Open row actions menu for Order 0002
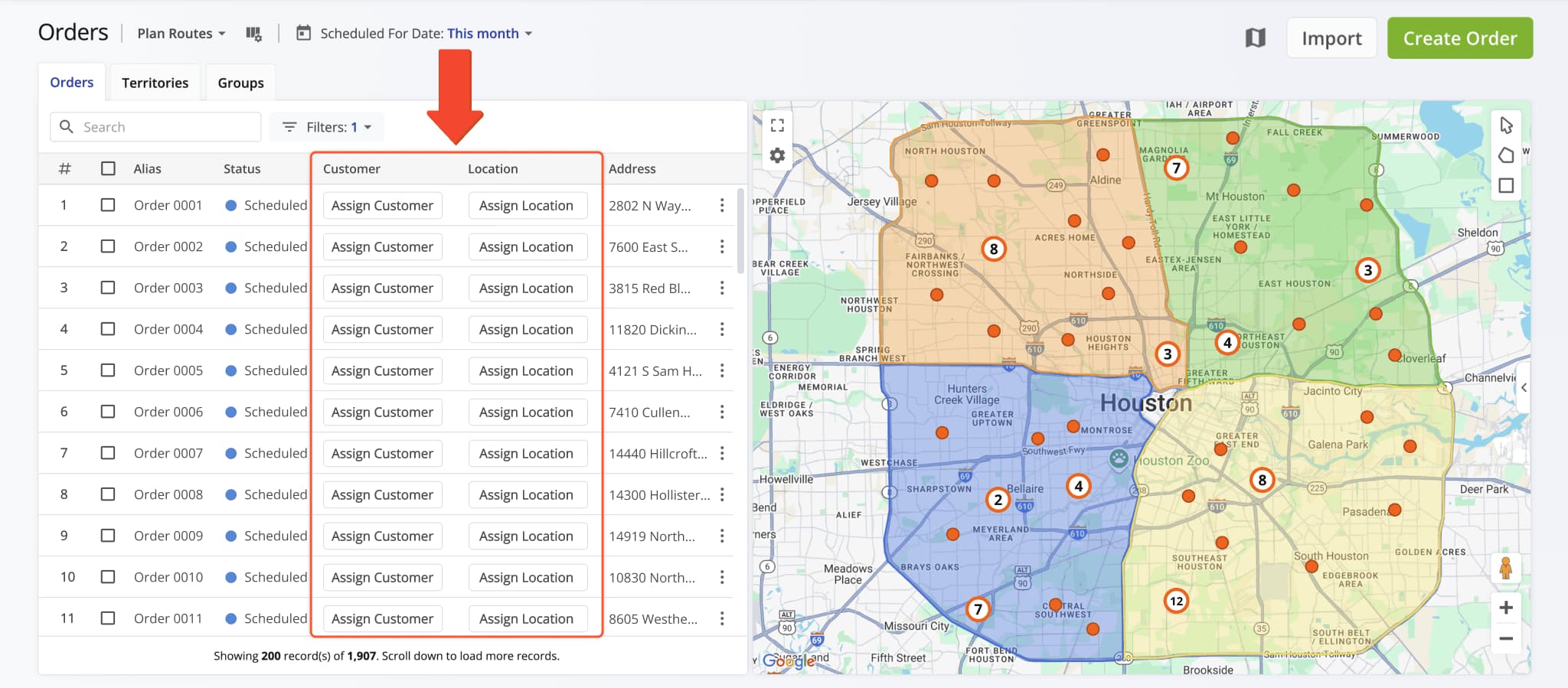The height and width of the screenshot is (688, 1568). click(x=722, y=246)
